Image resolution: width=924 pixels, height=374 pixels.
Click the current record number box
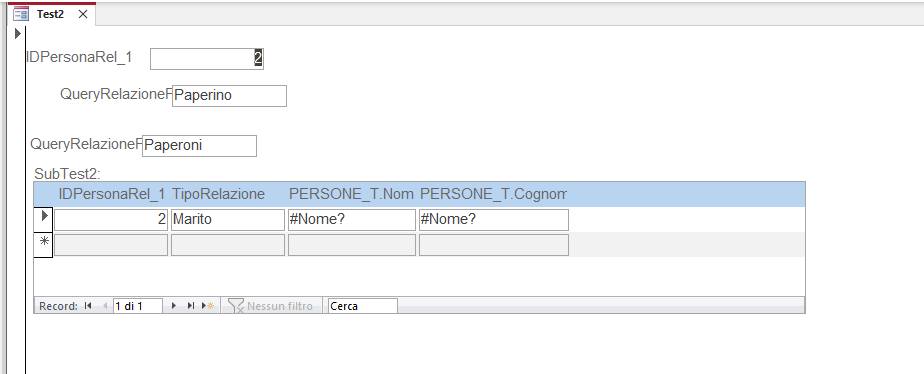pos(137,306)
